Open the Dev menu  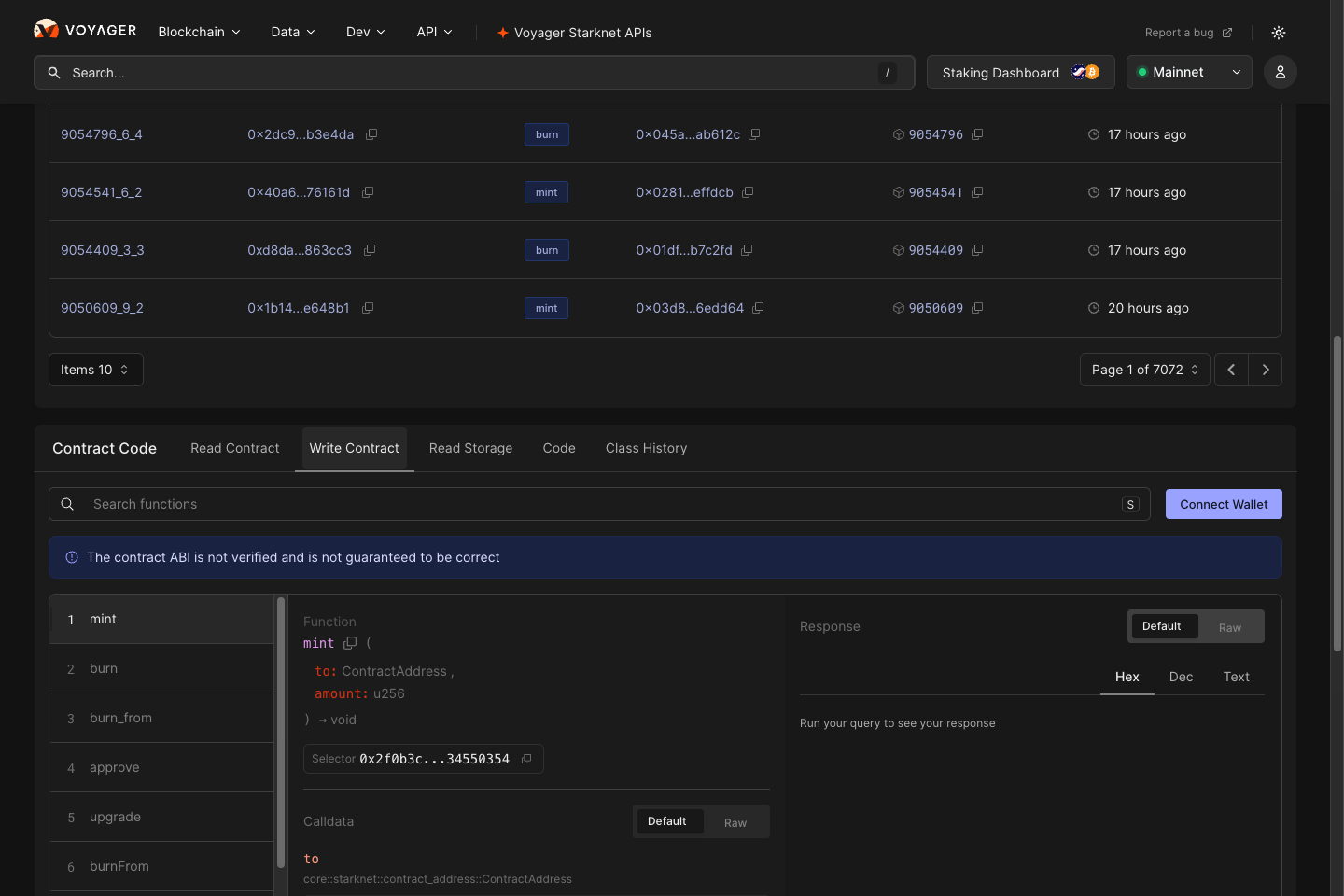366,32
